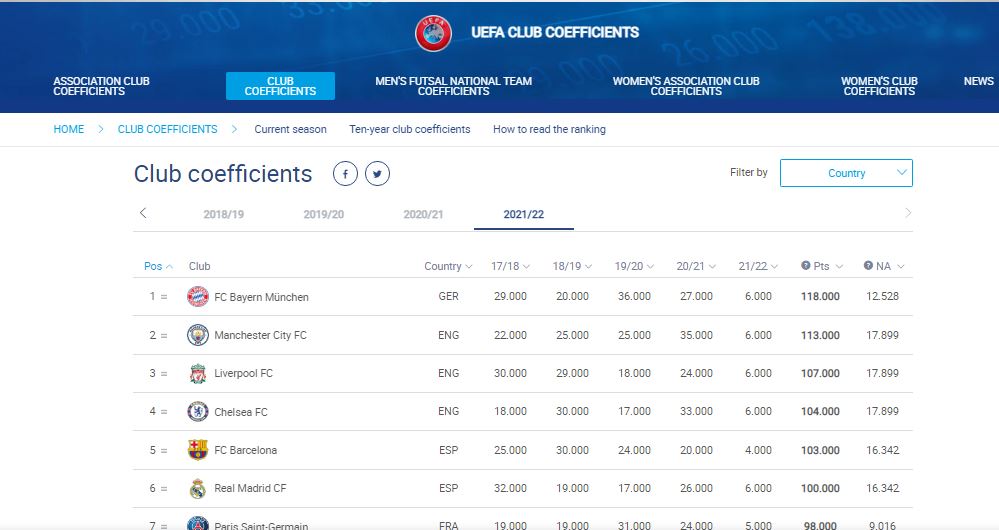
Task: Click the UEFA logo in header
Action: point(433,33)
